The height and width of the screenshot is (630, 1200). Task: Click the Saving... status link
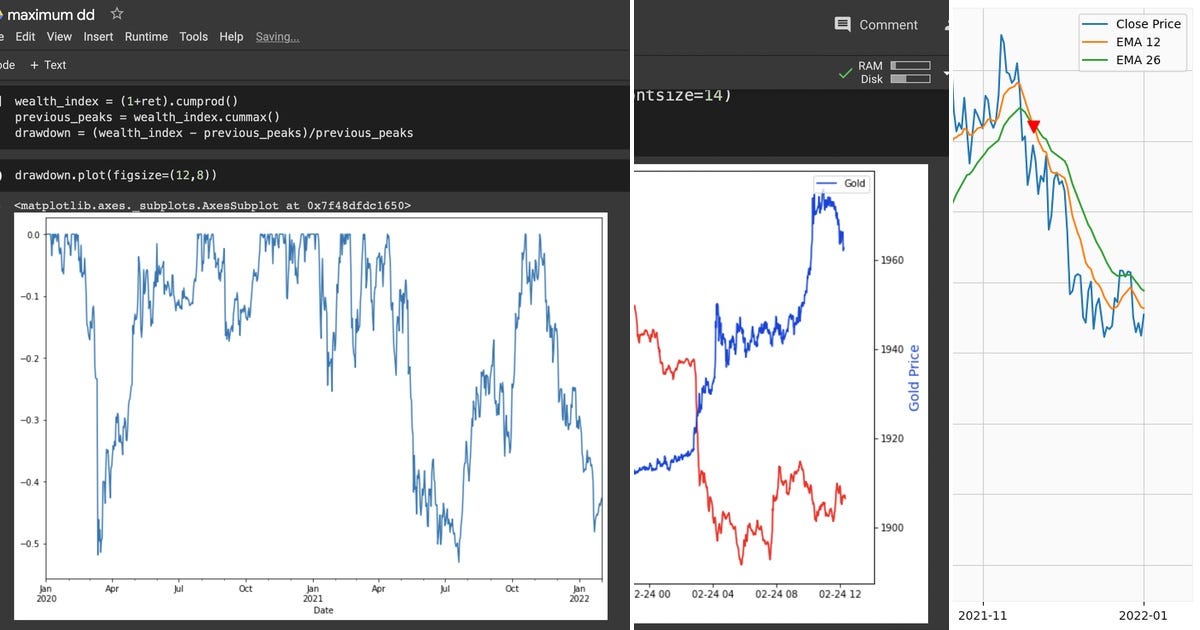(x=277, y=36)
